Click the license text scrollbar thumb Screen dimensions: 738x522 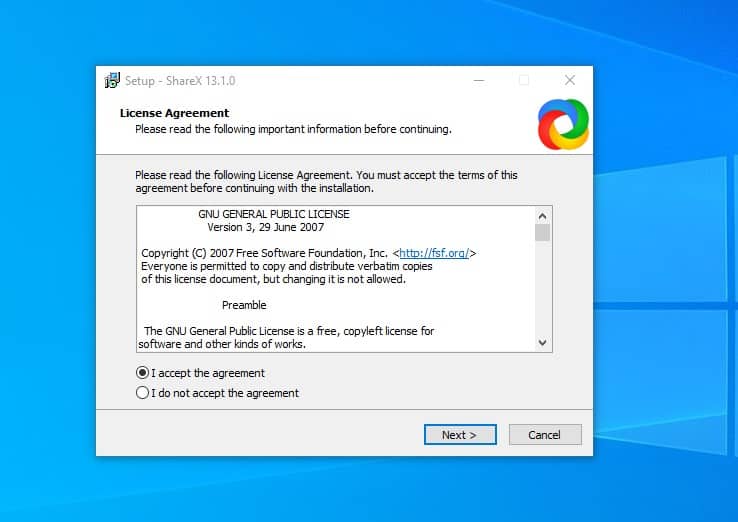click(542, 233)
